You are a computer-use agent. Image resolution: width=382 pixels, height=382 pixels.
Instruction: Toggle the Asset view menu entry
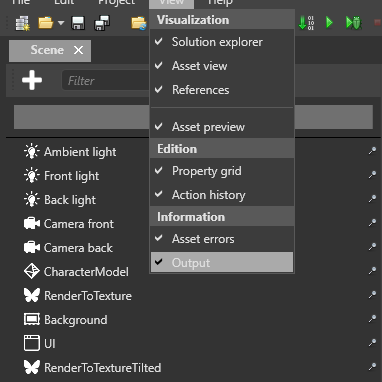(x=222, y=66)
